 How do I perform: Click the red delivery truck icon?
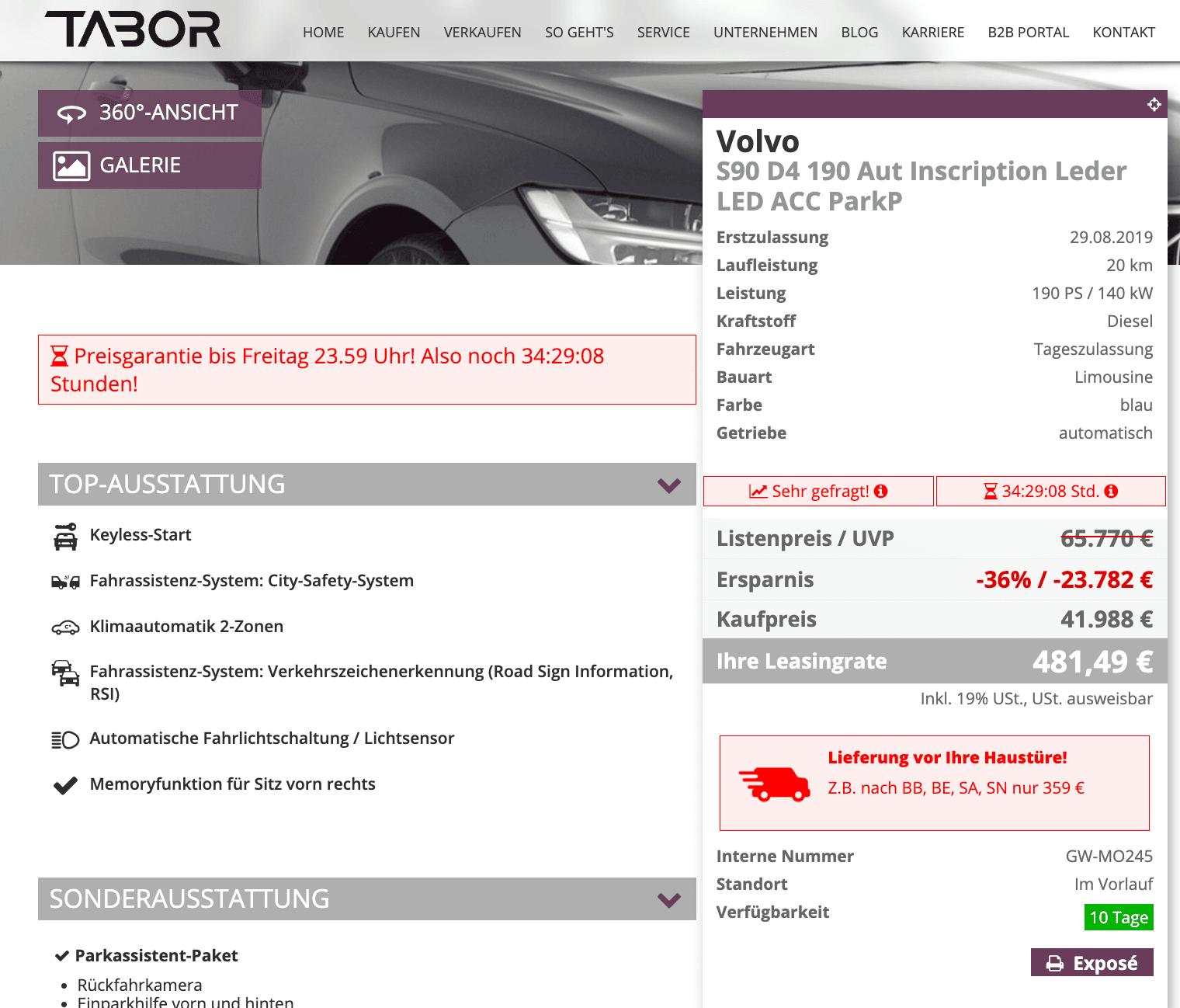coord(774,784)
